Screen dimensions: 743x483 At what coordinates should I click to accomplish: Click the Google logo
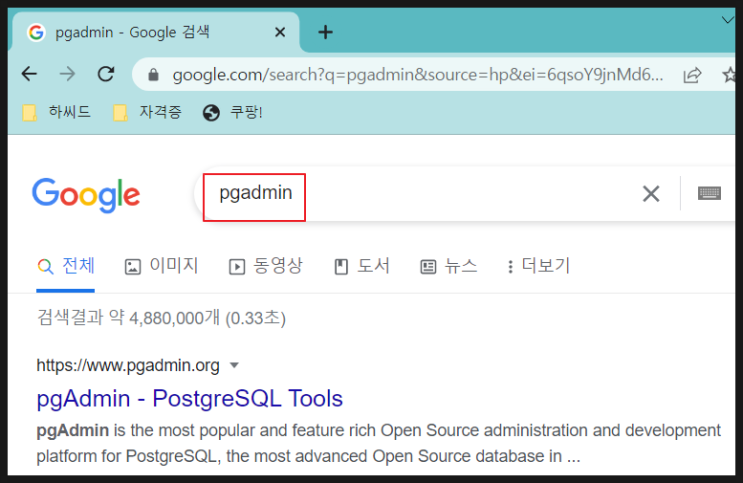(x=86, y=194)
